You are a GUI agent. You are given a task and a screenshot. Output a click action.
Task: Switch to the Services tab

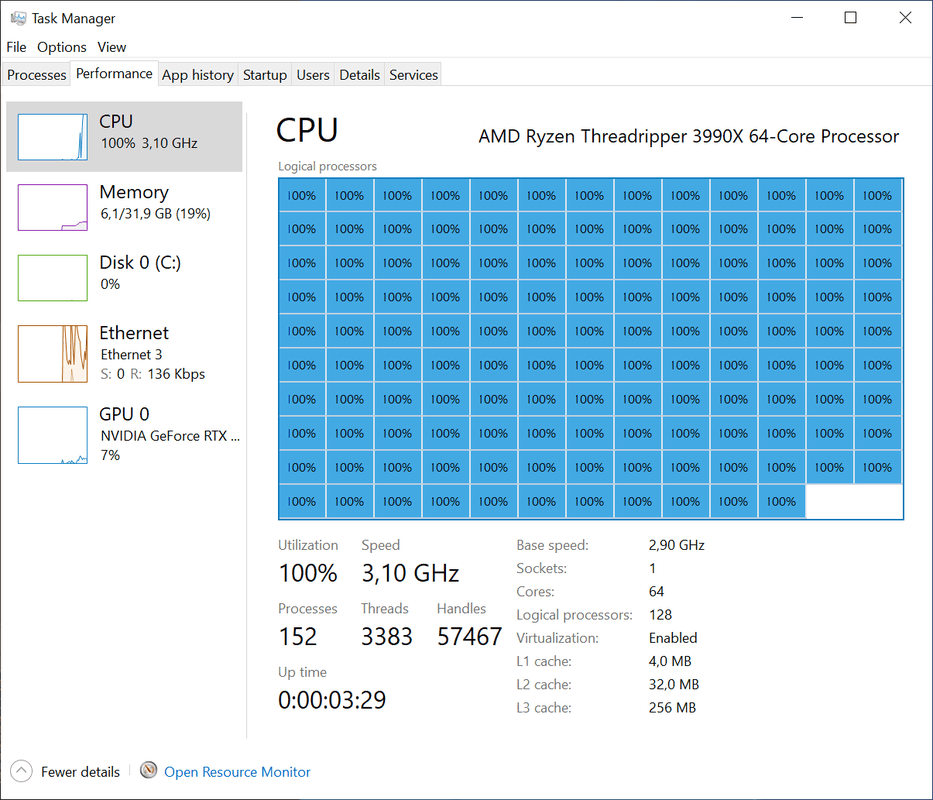[x=413, y=74]
